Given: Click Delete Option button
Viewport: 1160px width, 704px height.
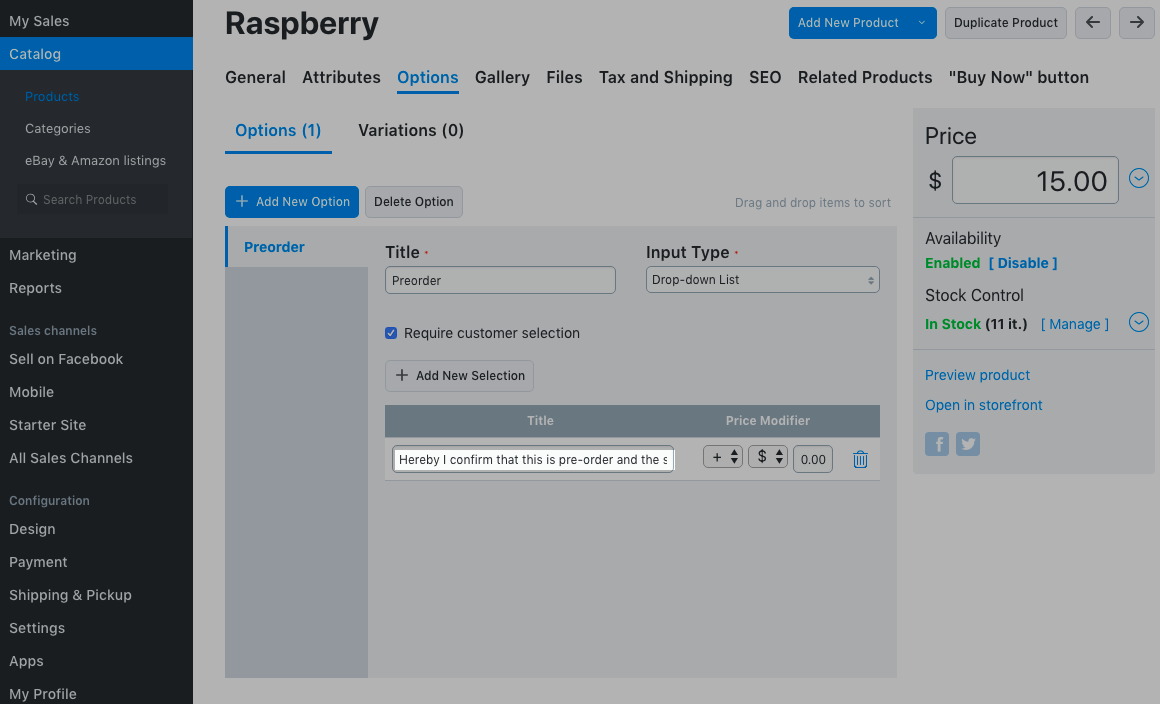Looking at the screenshot, I should tap(413, 202).
